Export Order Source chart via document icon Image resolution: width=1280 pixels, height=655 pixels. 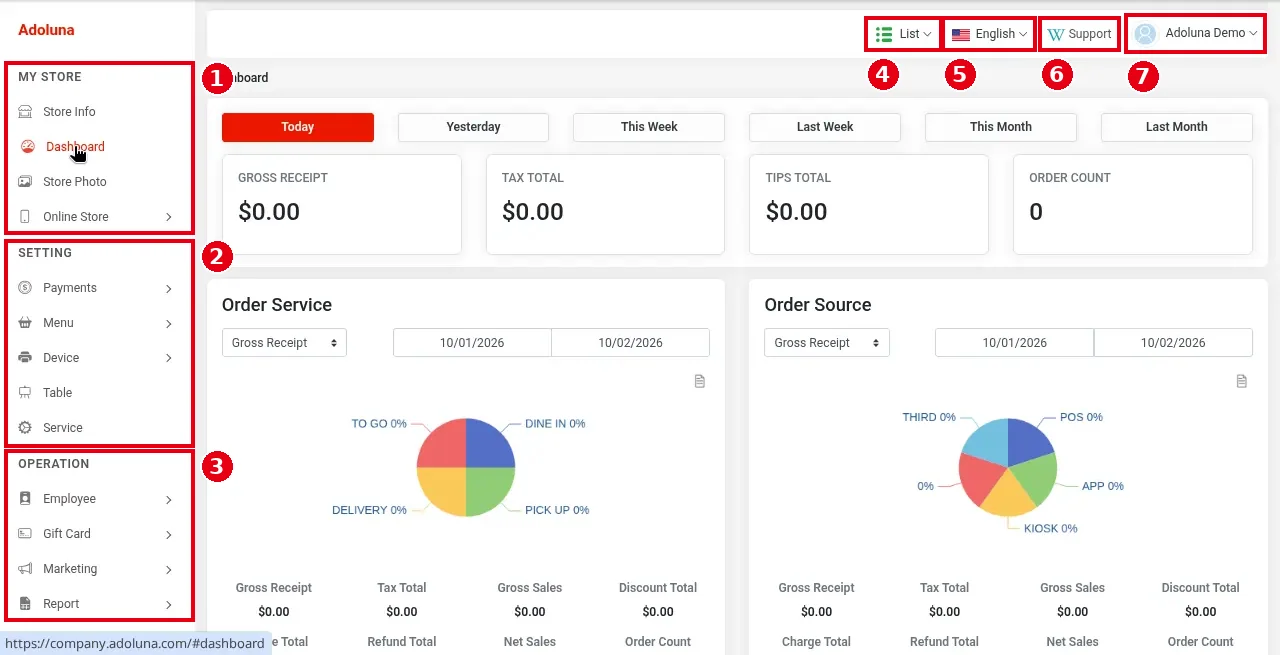[x=1242, y=381]
